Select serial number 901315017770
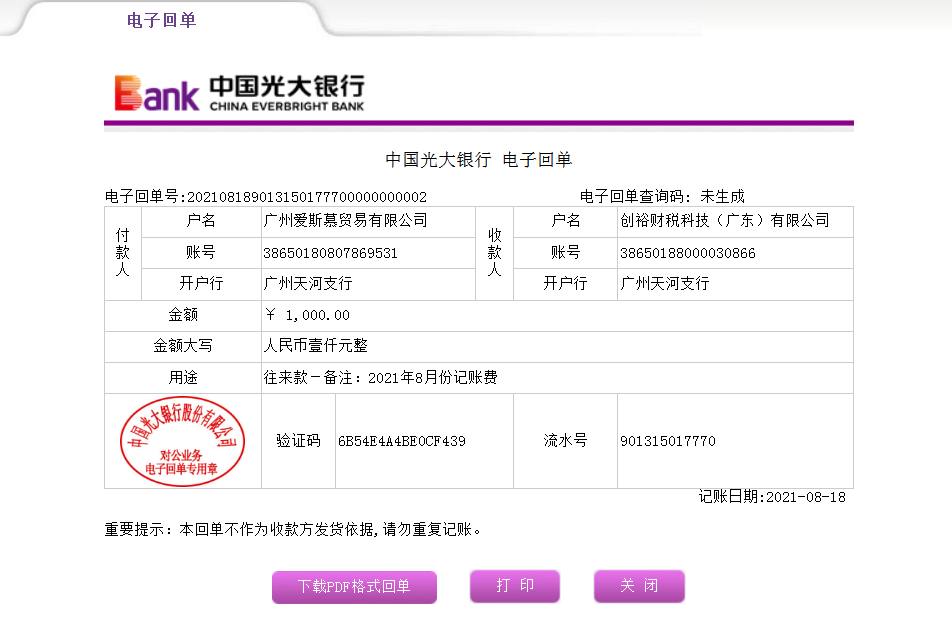 (668, 441)
